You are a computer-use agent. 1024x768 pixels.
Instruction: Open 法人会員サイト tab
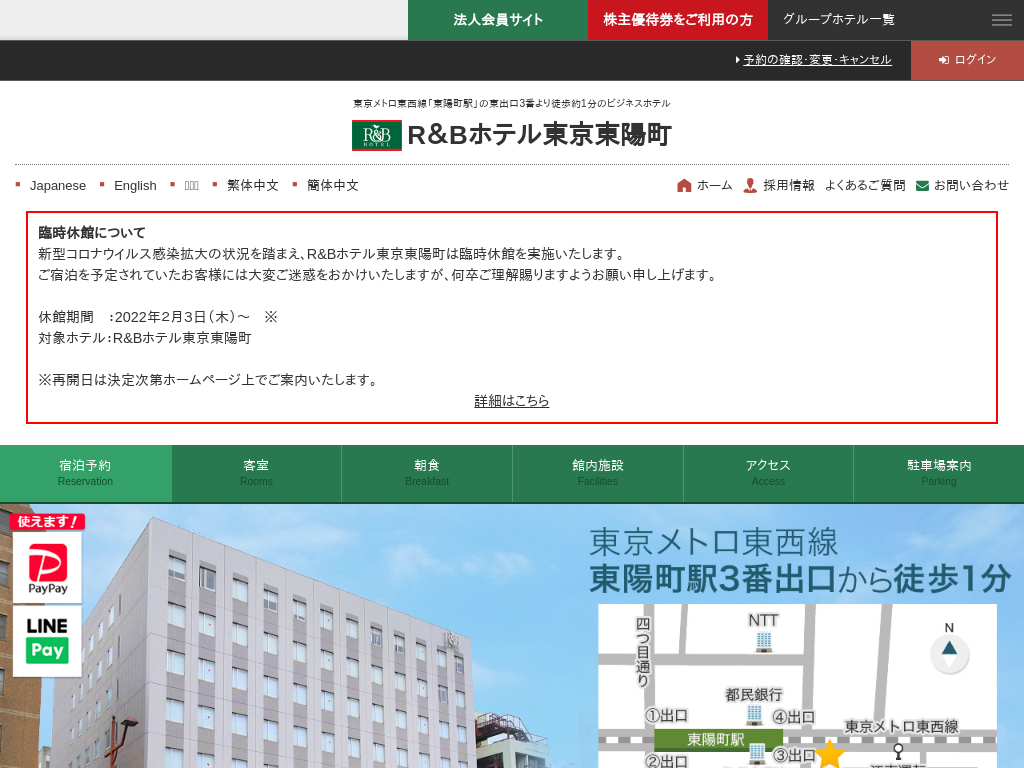point(498,20)
